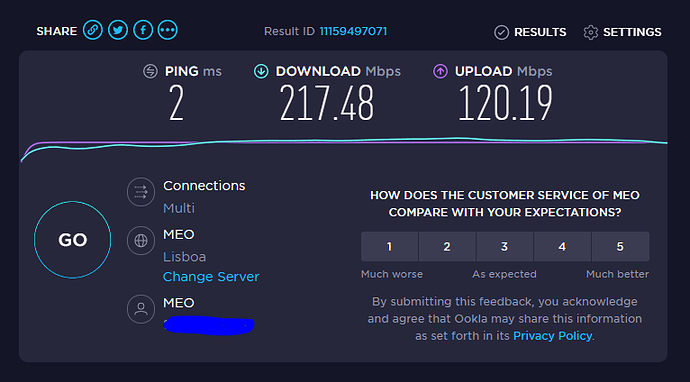Click the download arrow icon
Screen dimensions: 690x382
(x=261, y=71)
